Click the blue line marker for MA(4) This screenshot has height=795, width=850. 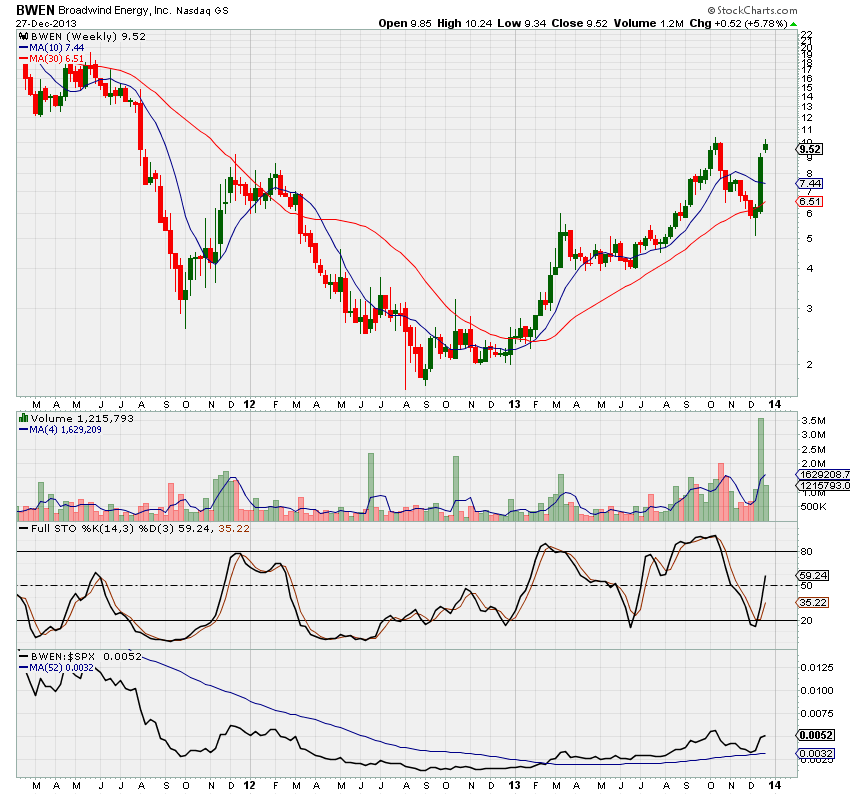(23, 430)
